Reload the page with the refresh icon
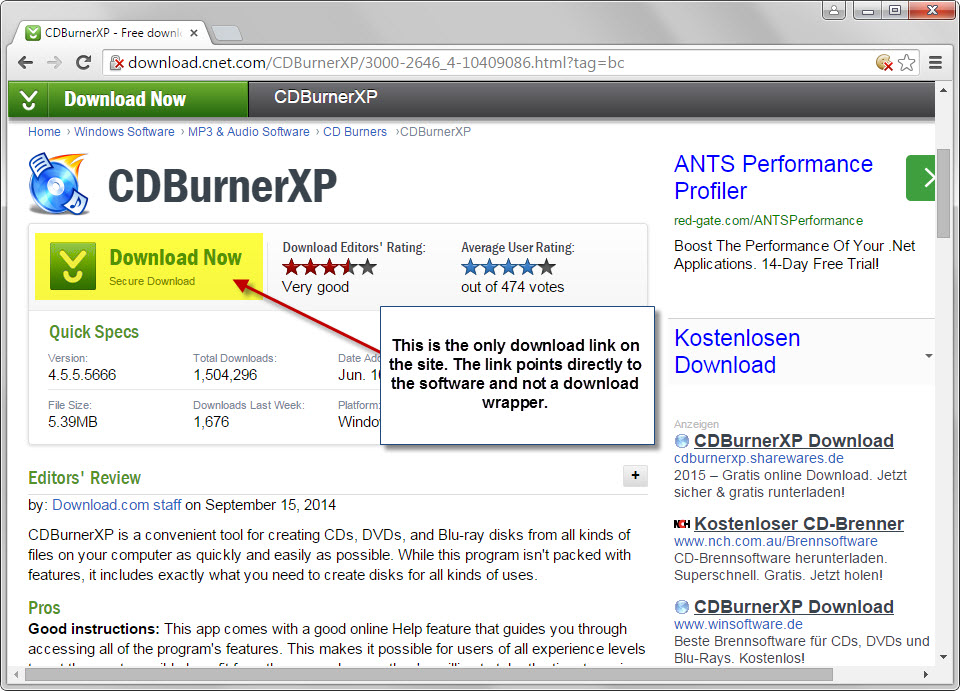This screenshot has width=960, height=691. click(83, 62)
